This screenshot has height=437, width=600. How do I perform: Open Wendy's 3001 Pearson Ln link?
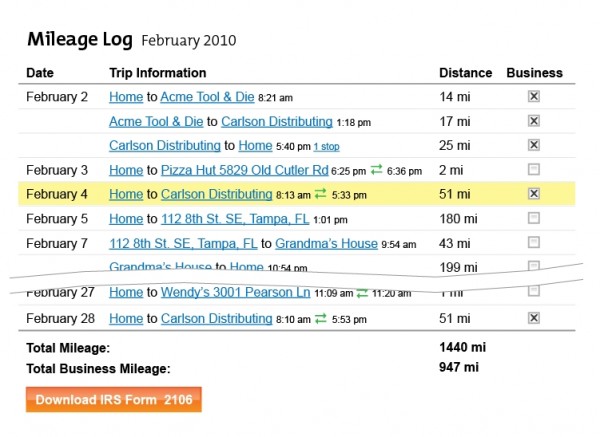point(235,292)
